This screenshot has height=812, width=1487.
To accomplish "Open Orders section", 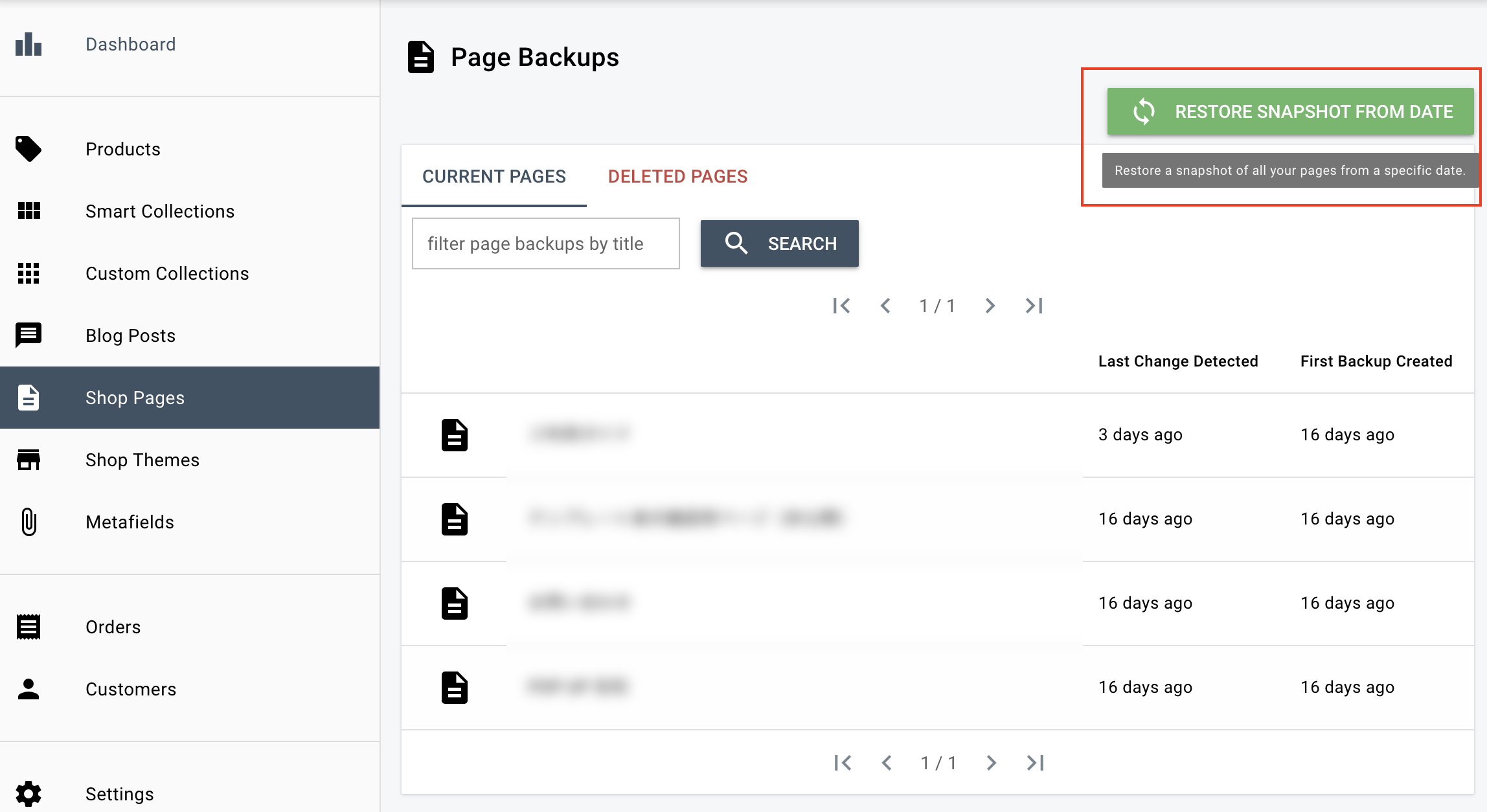I will pos(190,627).
